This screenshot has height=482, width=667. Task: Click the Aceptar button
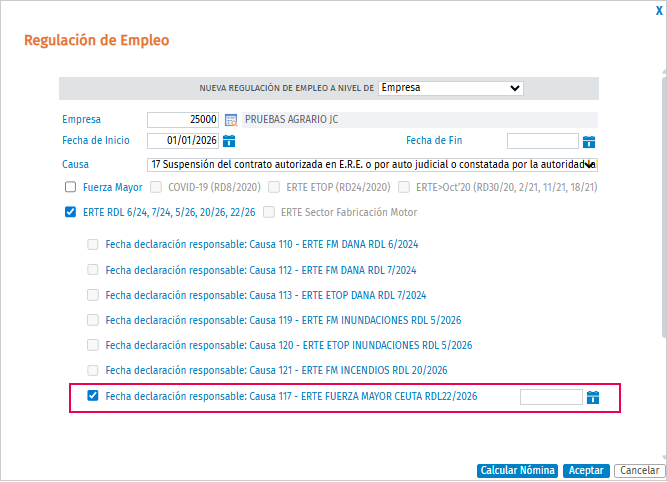(x=586, y=471)
